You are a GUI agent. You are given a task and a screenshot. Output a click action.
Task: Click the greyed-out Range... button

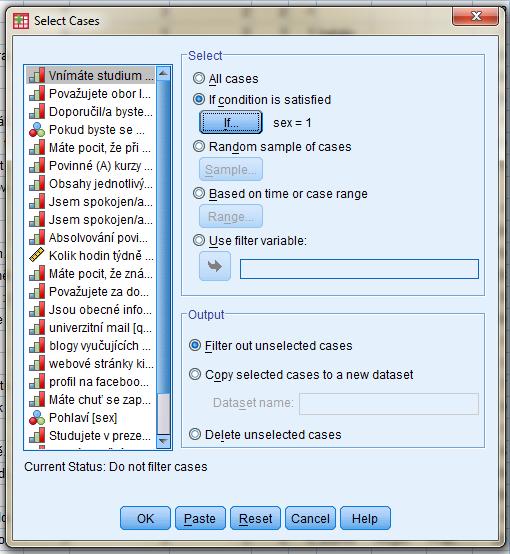pyautogui.click(x=231, y=216)
